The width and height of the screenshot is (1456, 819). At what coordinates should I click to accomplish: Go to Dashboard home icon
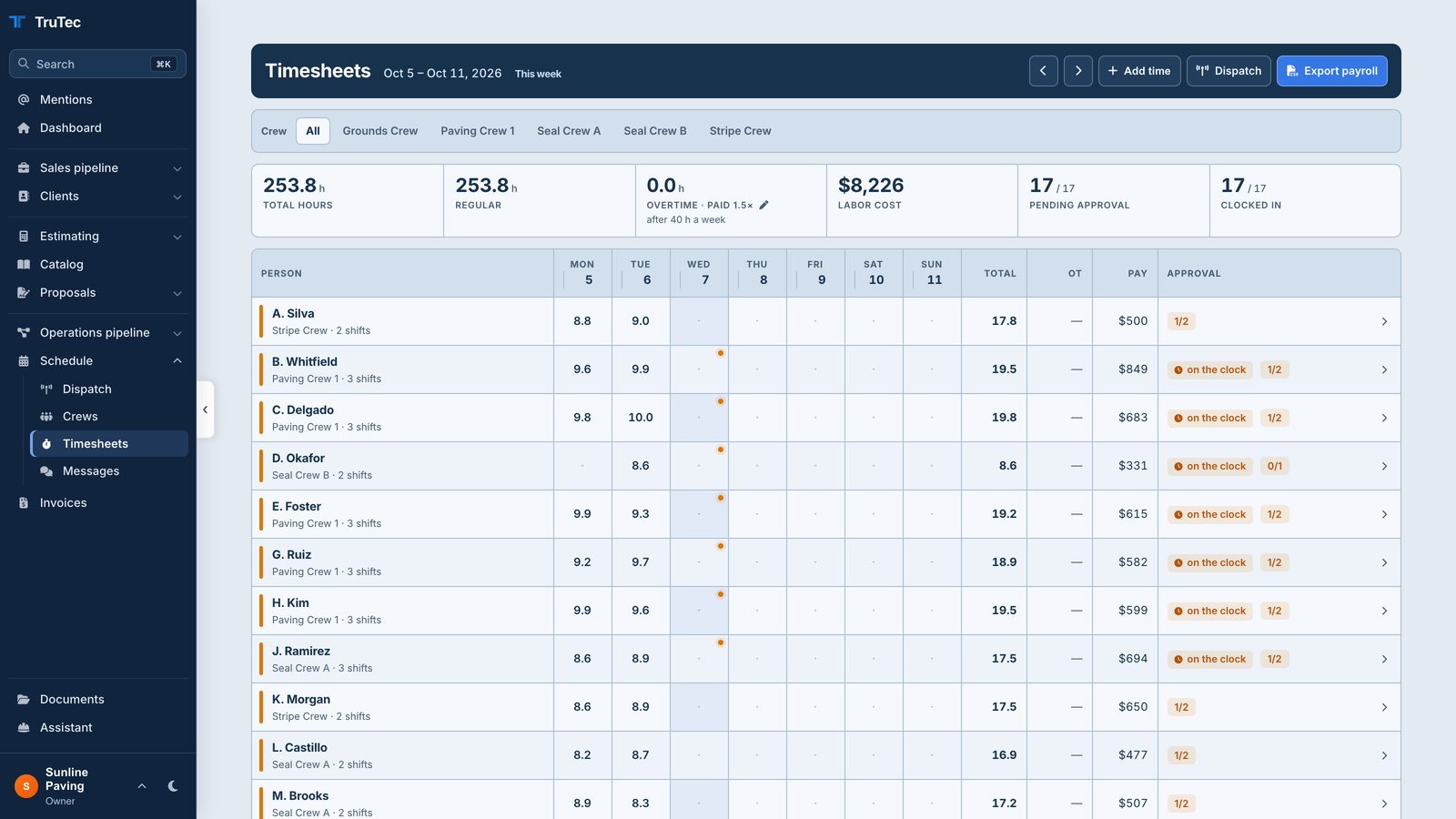(x=24, y=128)
